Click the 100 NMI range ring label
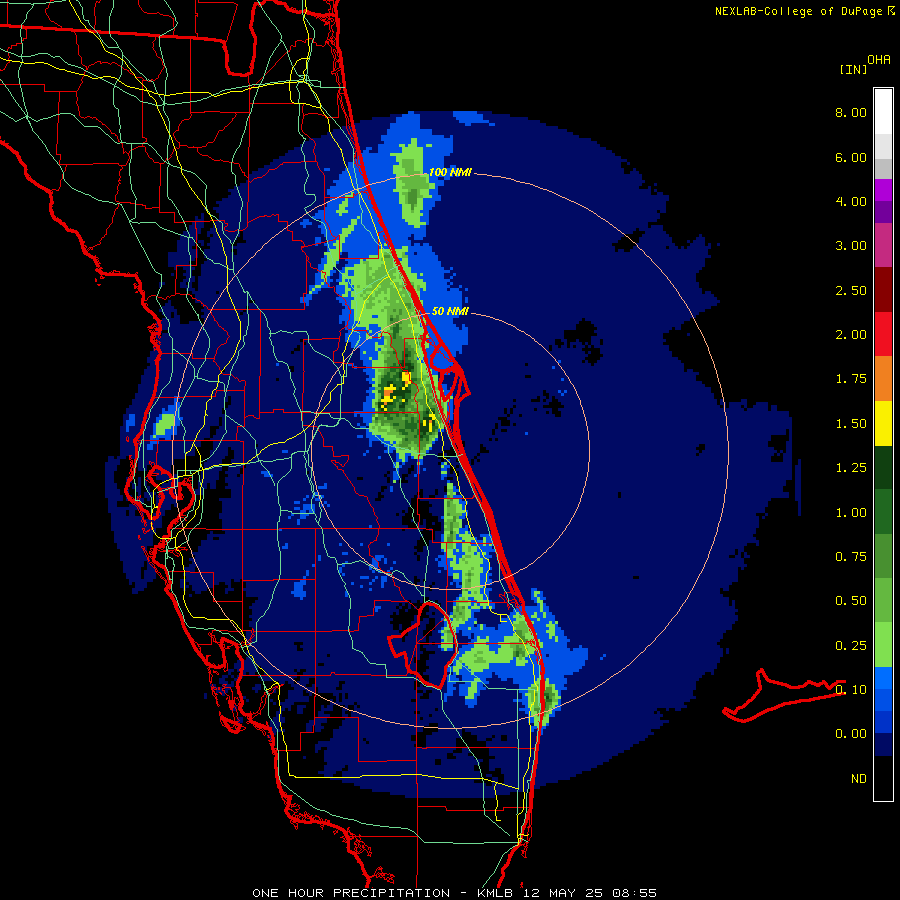This screenshot has width=900, height=900. coord(450,172)
